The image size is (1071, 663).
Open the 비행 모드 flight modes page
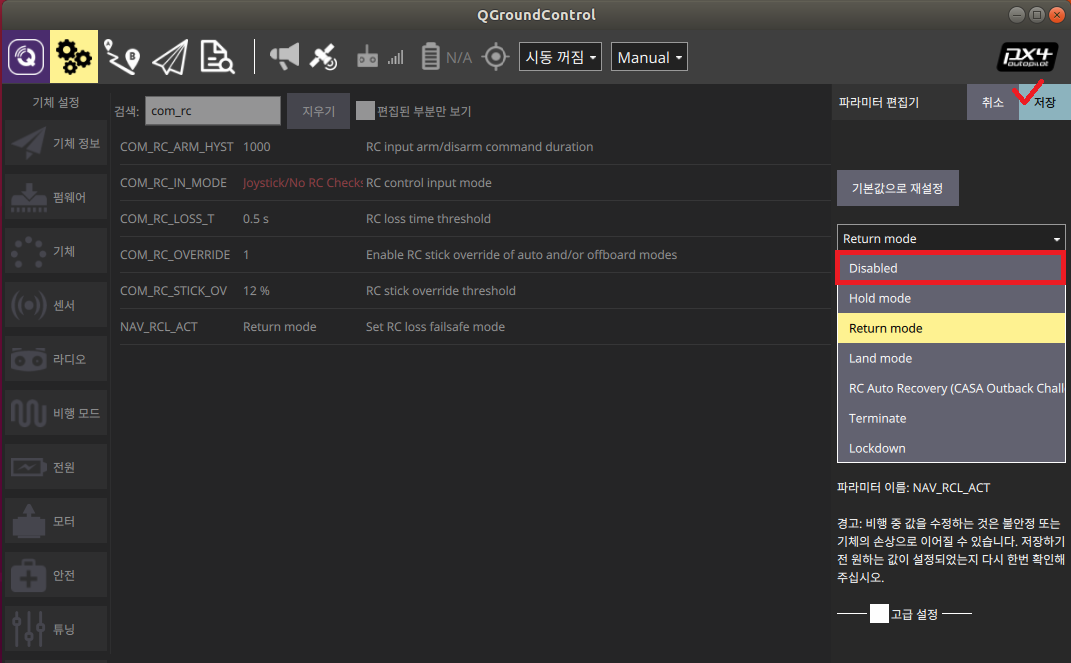[56, 412]
